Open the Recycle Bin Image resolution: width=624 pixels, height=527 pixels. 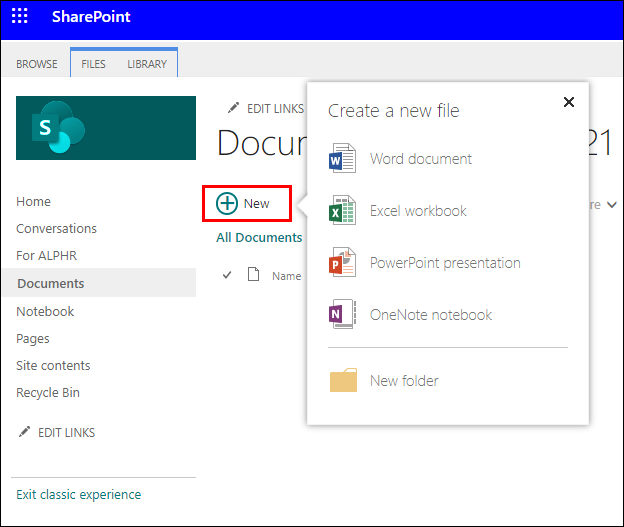(48, 392)
